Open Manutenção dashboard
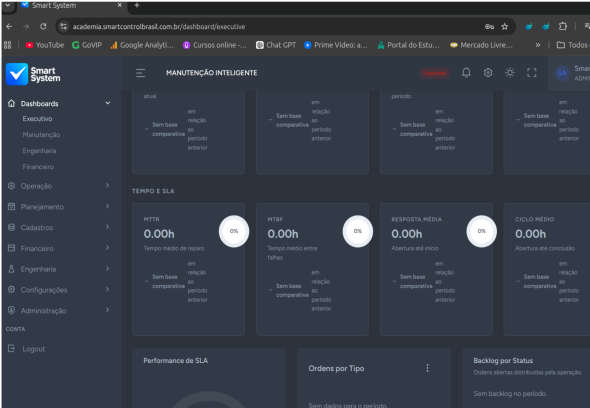The image size is (590, 408). click(x=41, y=135)
